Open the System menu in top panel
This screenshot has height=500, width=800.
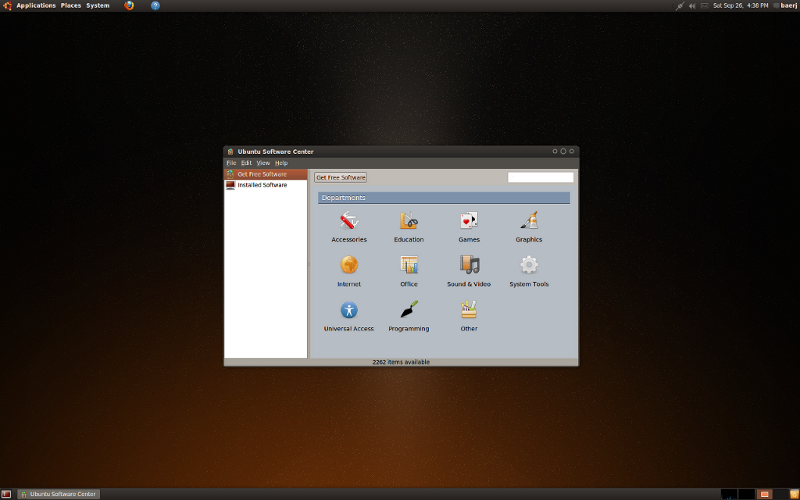[97, 6]
